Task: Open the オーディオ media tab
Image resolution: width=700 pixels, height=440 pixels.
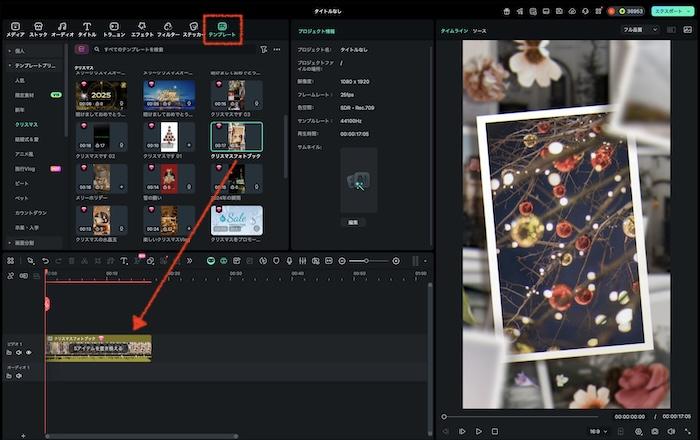Action: [x=62, y=29]
